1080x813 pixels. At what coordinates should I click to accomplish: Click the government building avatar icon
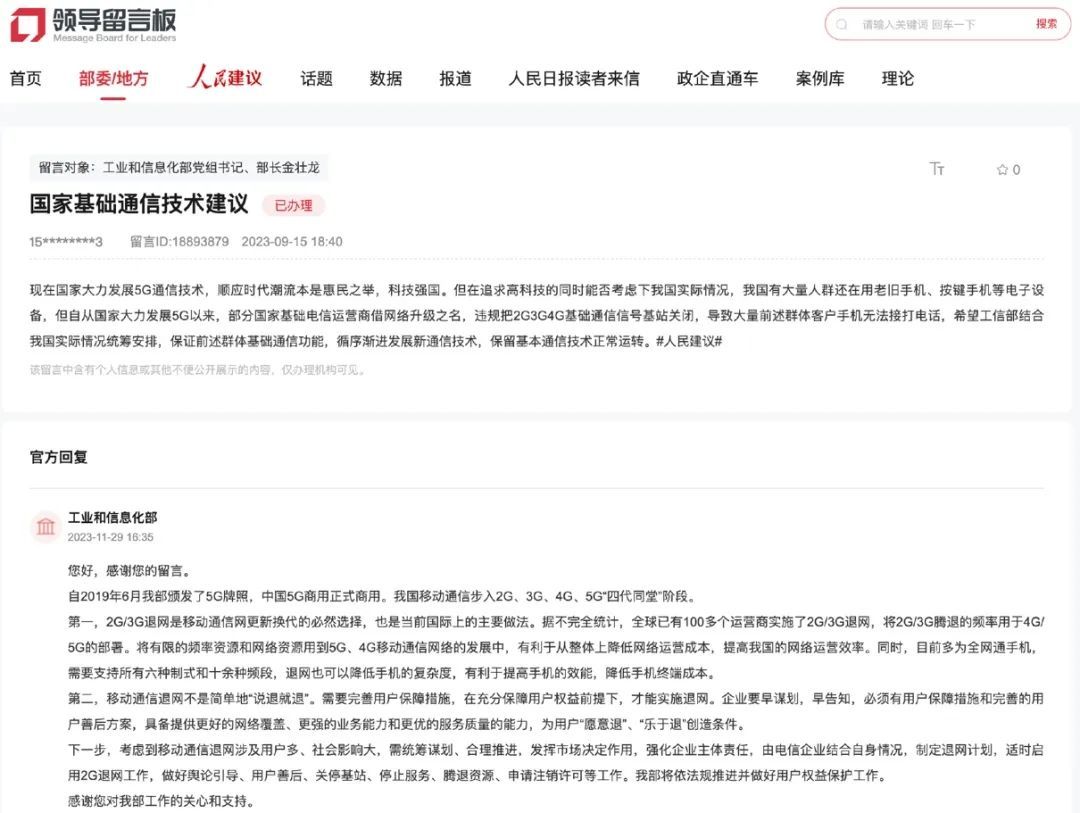coord(44,526)
